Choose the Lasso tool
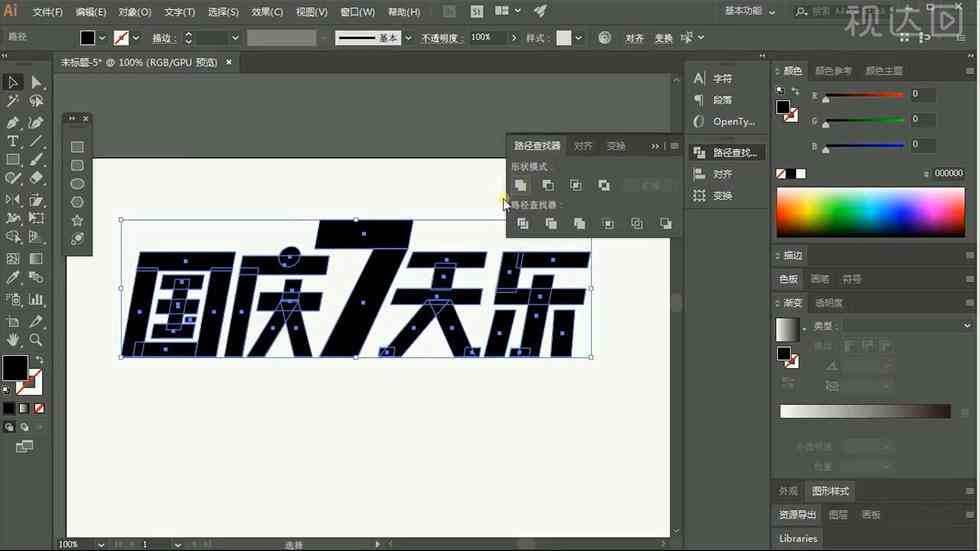Viewport: 980px width, 551px height. 36,101
